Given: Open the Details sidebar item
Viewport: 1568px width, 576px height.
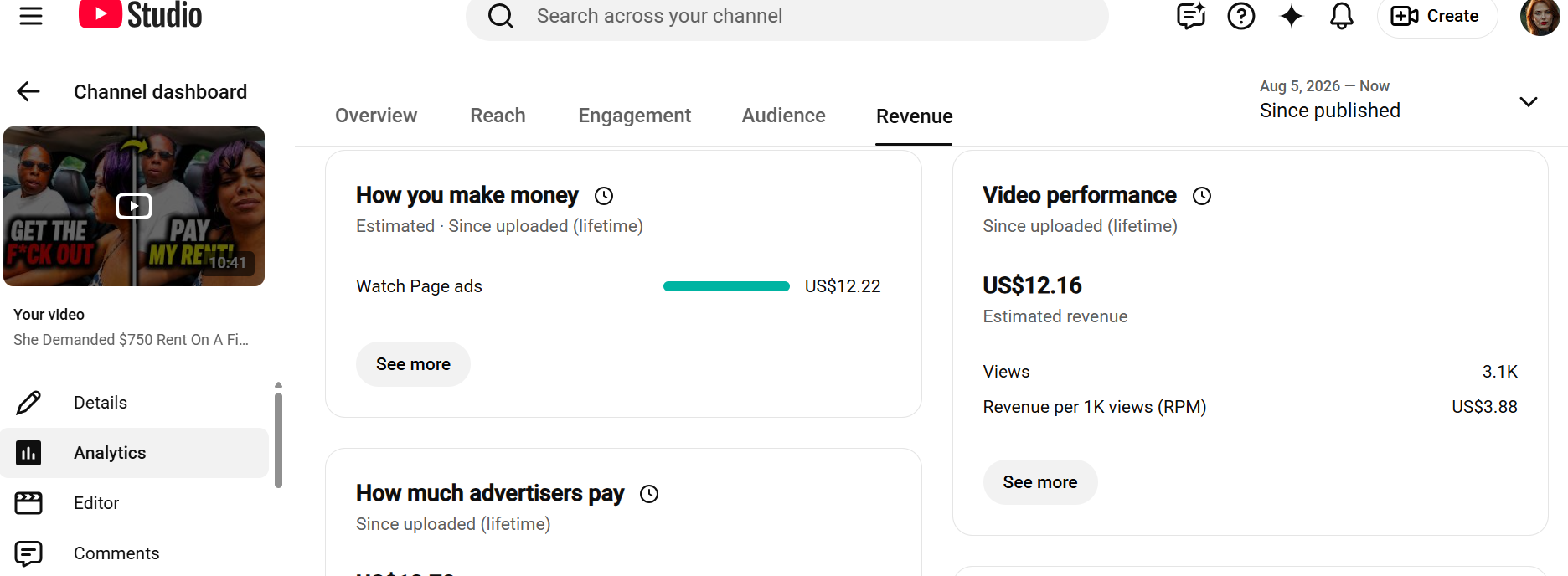Looking at the screenshot, I should click(134, 403).
